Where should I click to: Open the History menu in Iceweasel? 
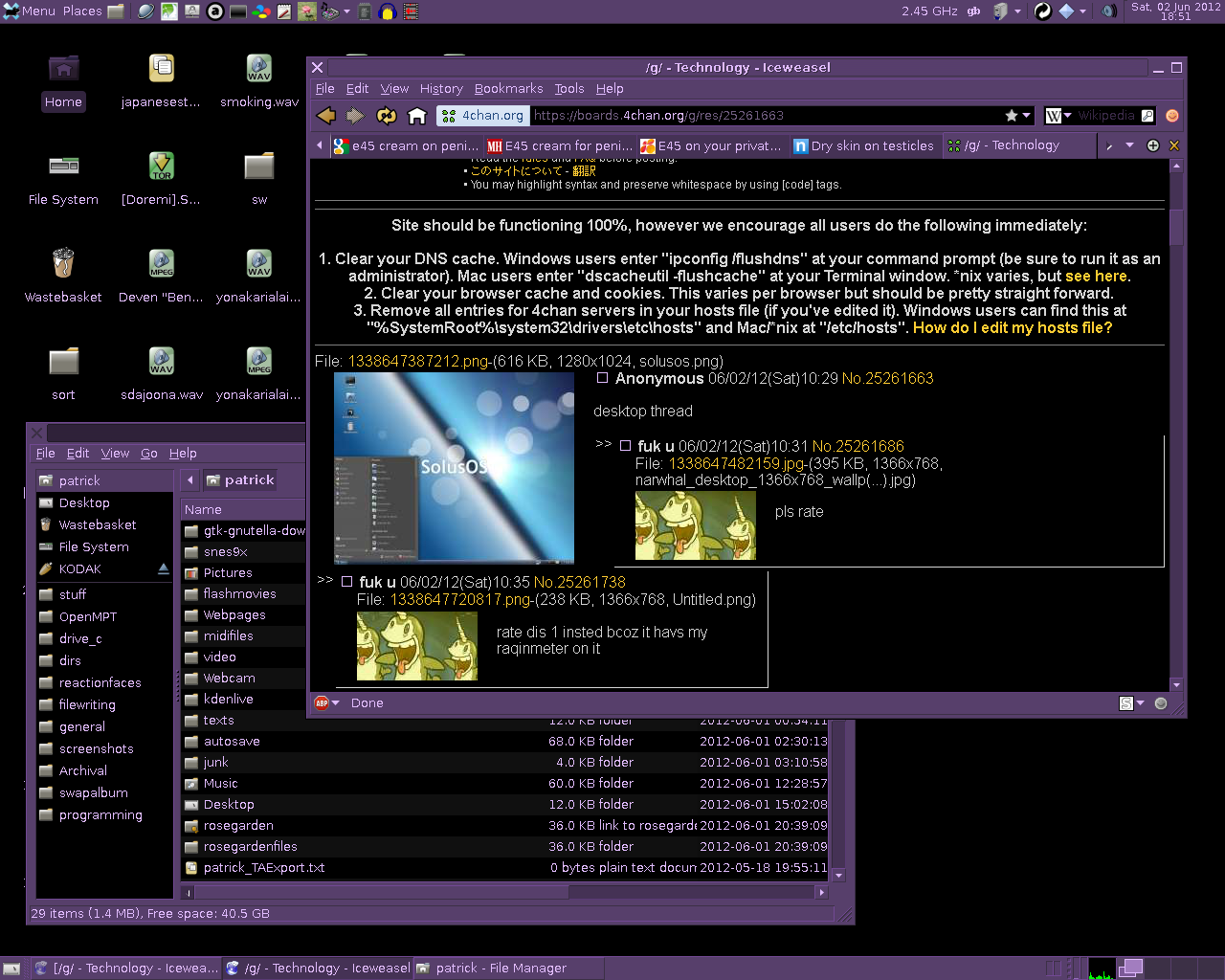pyautogui.click(x=441, y=88)
